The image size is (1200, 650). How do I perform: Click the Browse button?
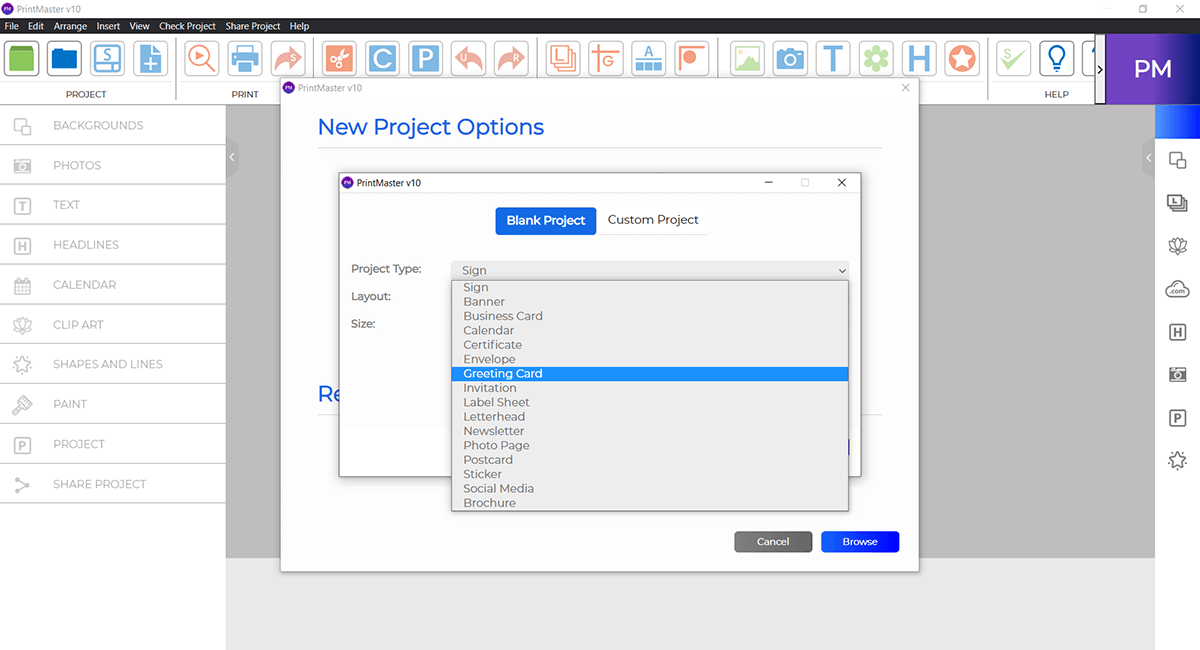[x=860, y=541]
